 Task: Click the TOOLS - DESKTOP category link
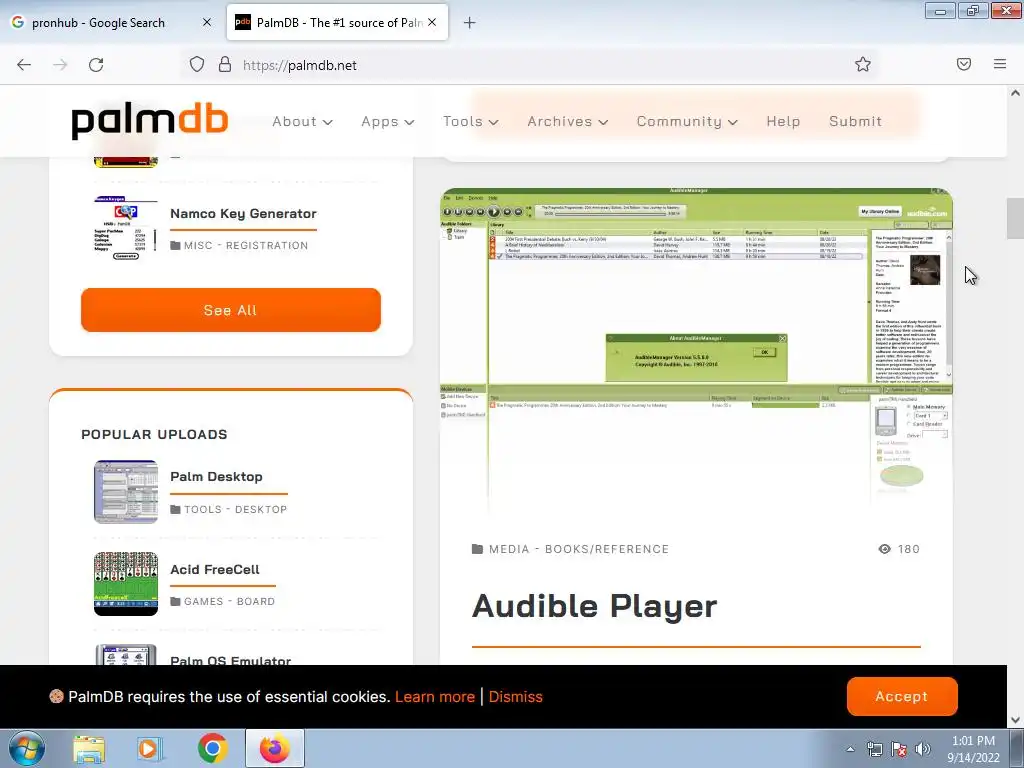(x=235, y=509)
